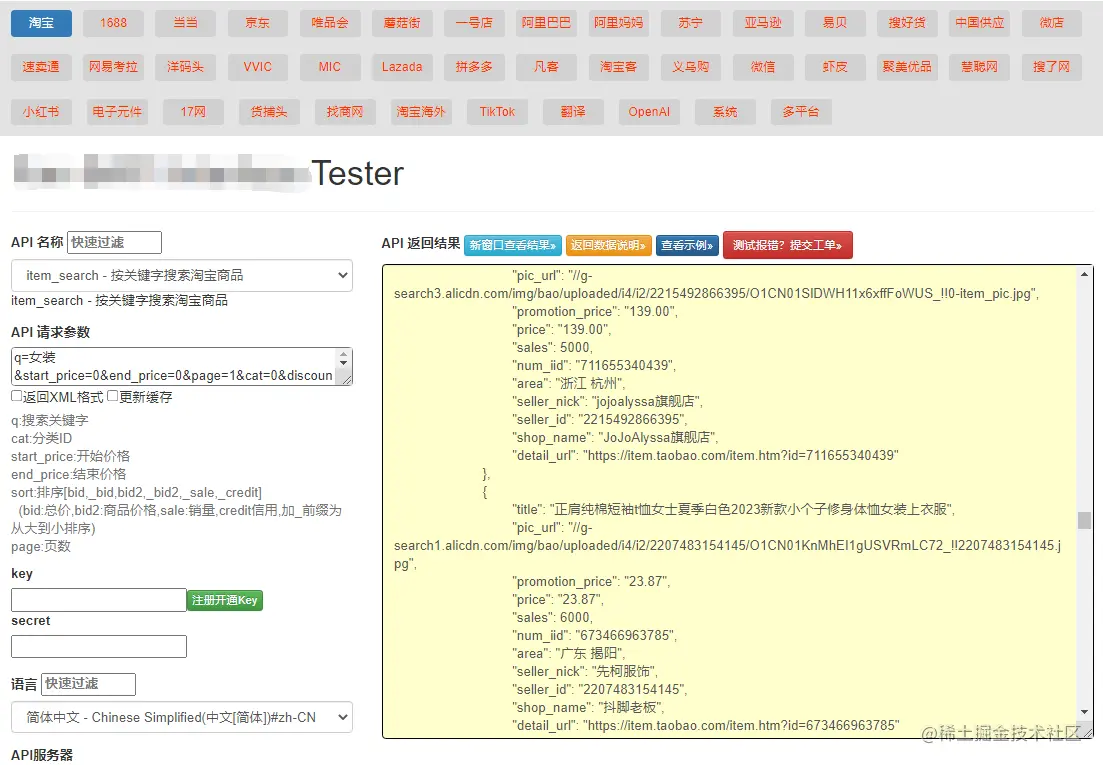
Task: Click the green 注册开通Key button
Action: click(225, 600)
